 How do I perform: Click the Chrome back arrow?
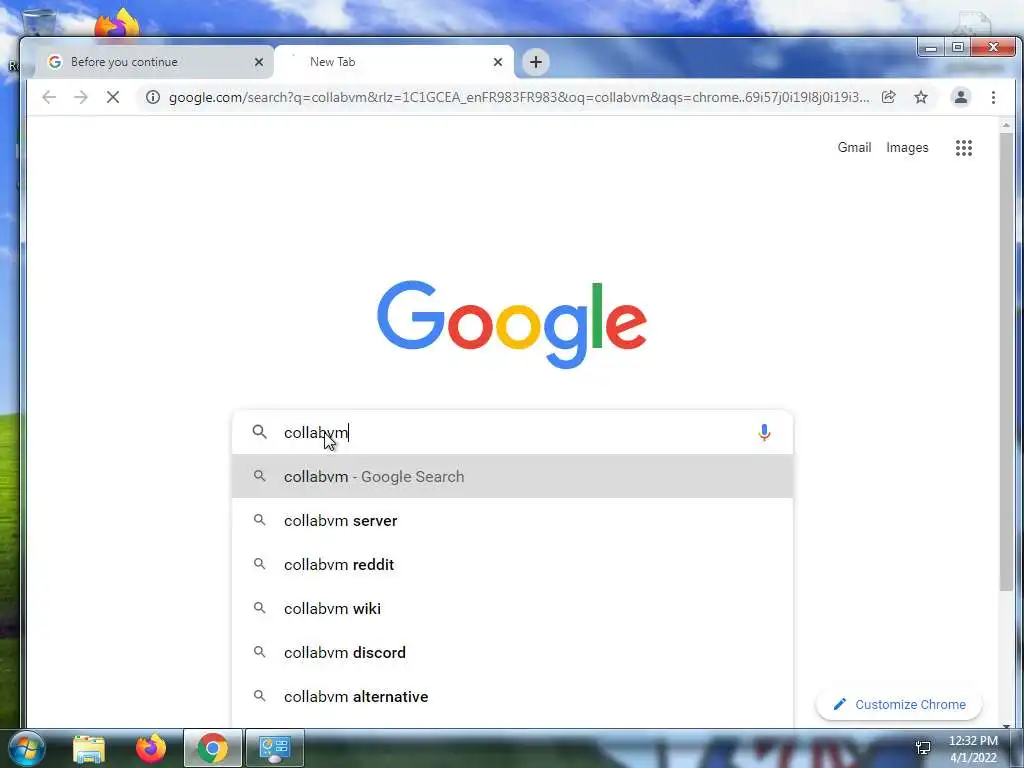49,97
